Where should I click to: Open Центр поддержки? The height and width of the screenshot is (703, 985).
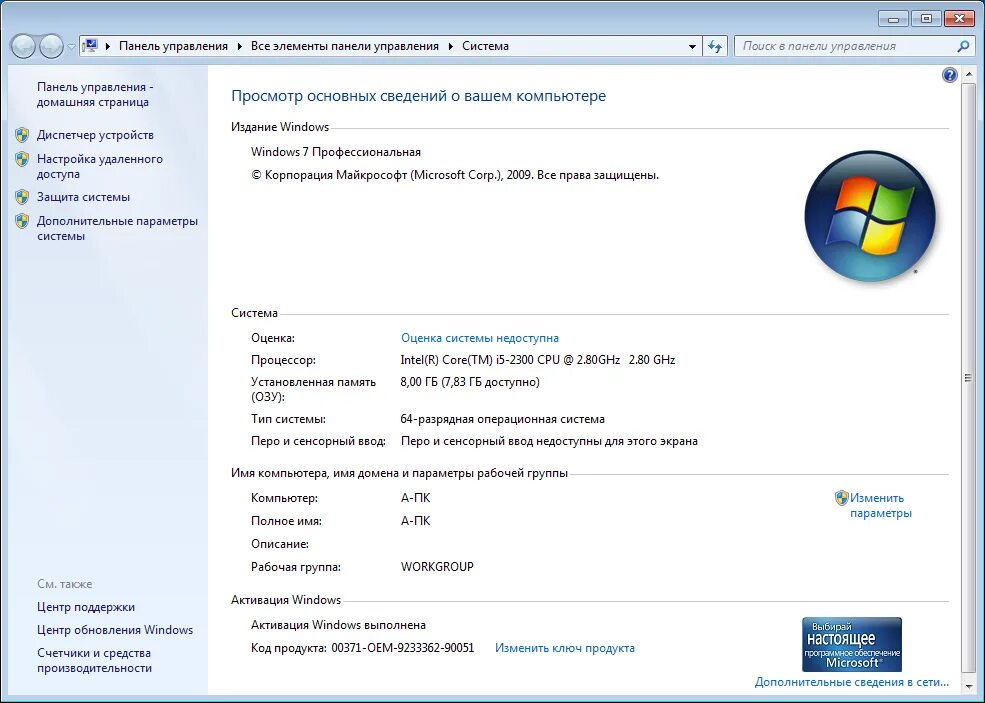(x=85, y=607)
